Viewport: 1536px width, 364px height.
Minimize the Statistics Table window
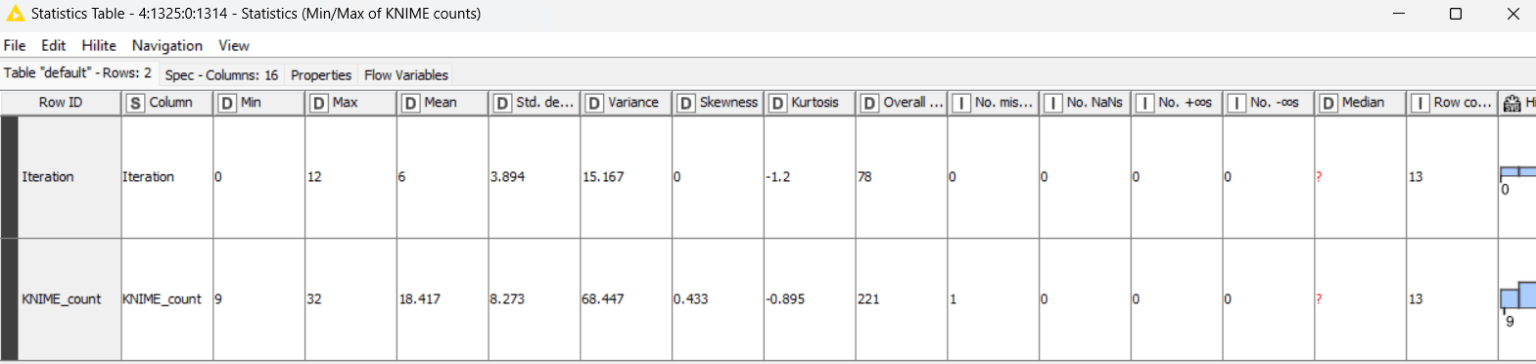point(1398,14)
